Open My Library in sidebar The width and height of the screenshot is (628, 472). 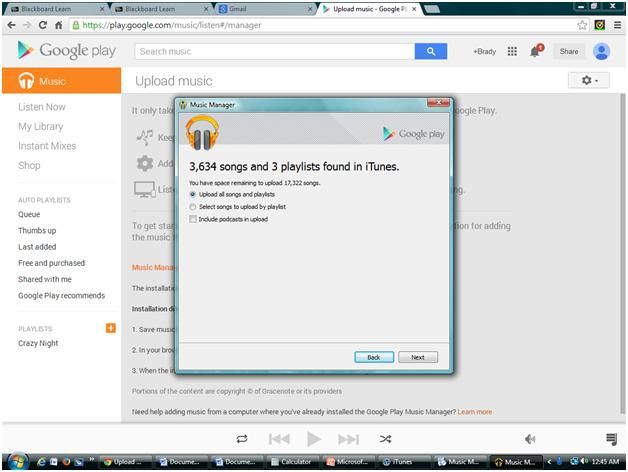coord(40,127)
